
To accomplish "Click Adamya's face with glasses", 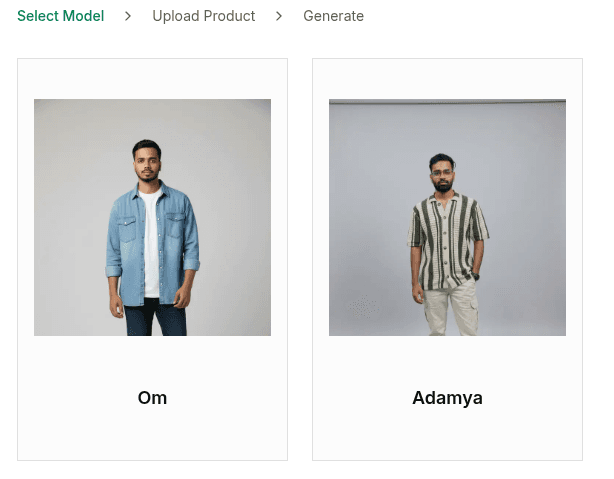I will tap(441, 174).
